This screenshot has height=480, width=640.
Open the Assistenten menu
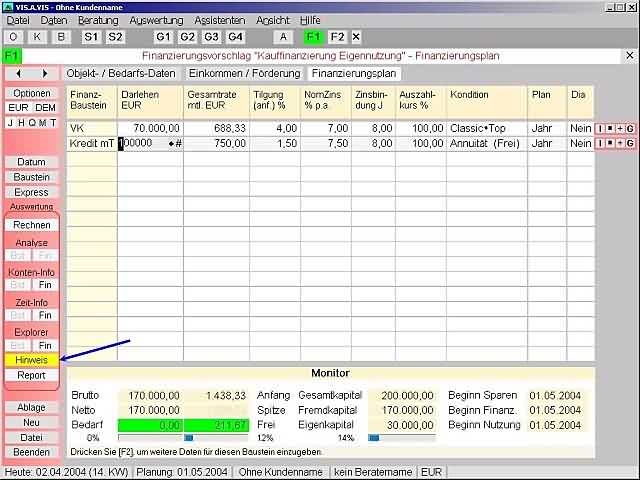pos(220,20)
